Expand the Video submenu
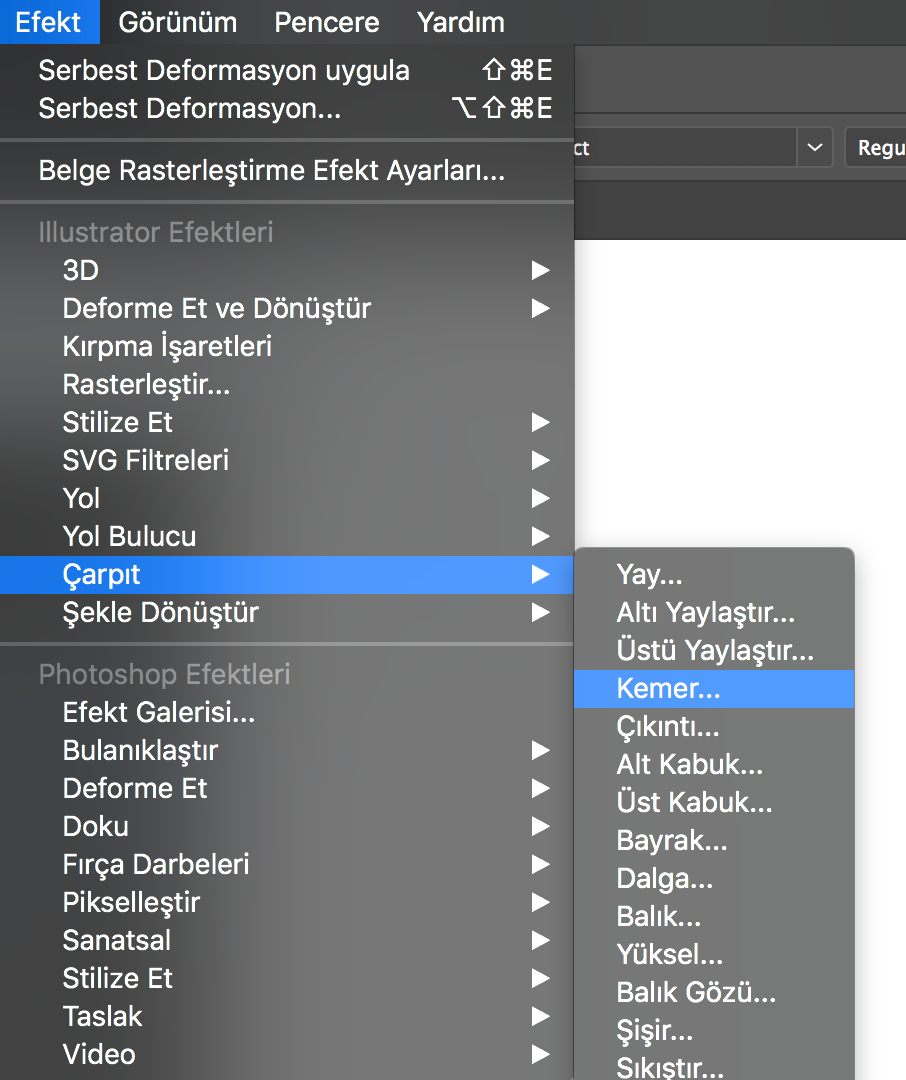The width and height of the screenshot is (906, 1080). [x=287, y=1054]
